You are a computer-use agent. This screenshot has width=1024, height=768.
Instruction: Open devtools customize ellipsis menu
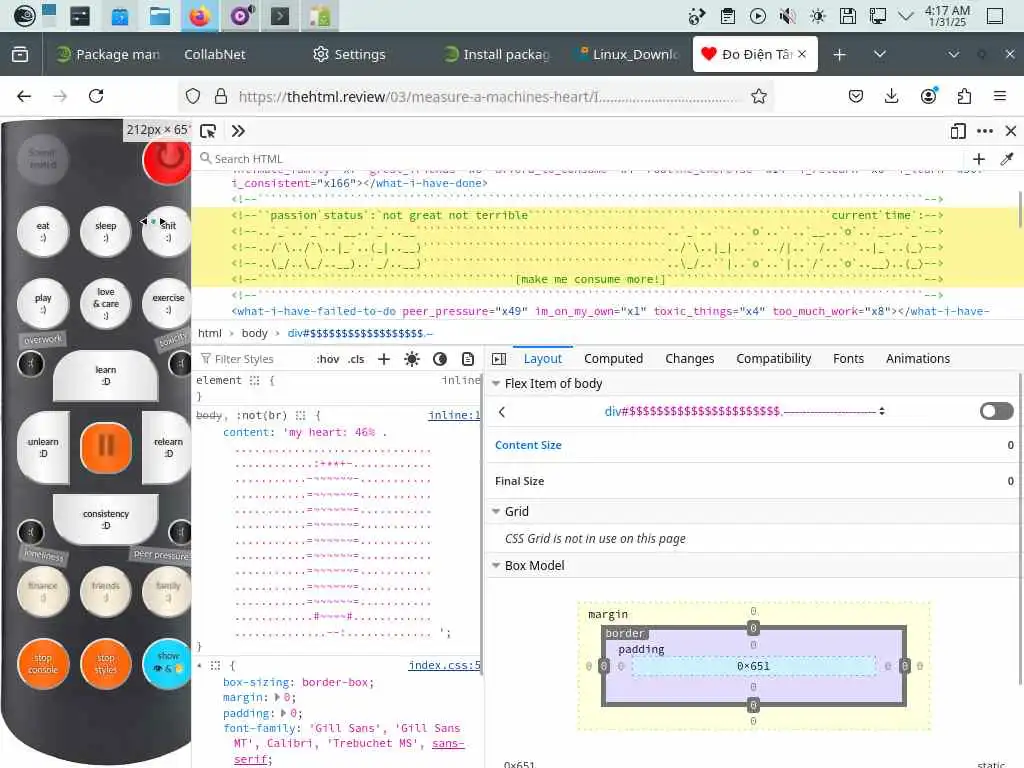click(985, 131)
